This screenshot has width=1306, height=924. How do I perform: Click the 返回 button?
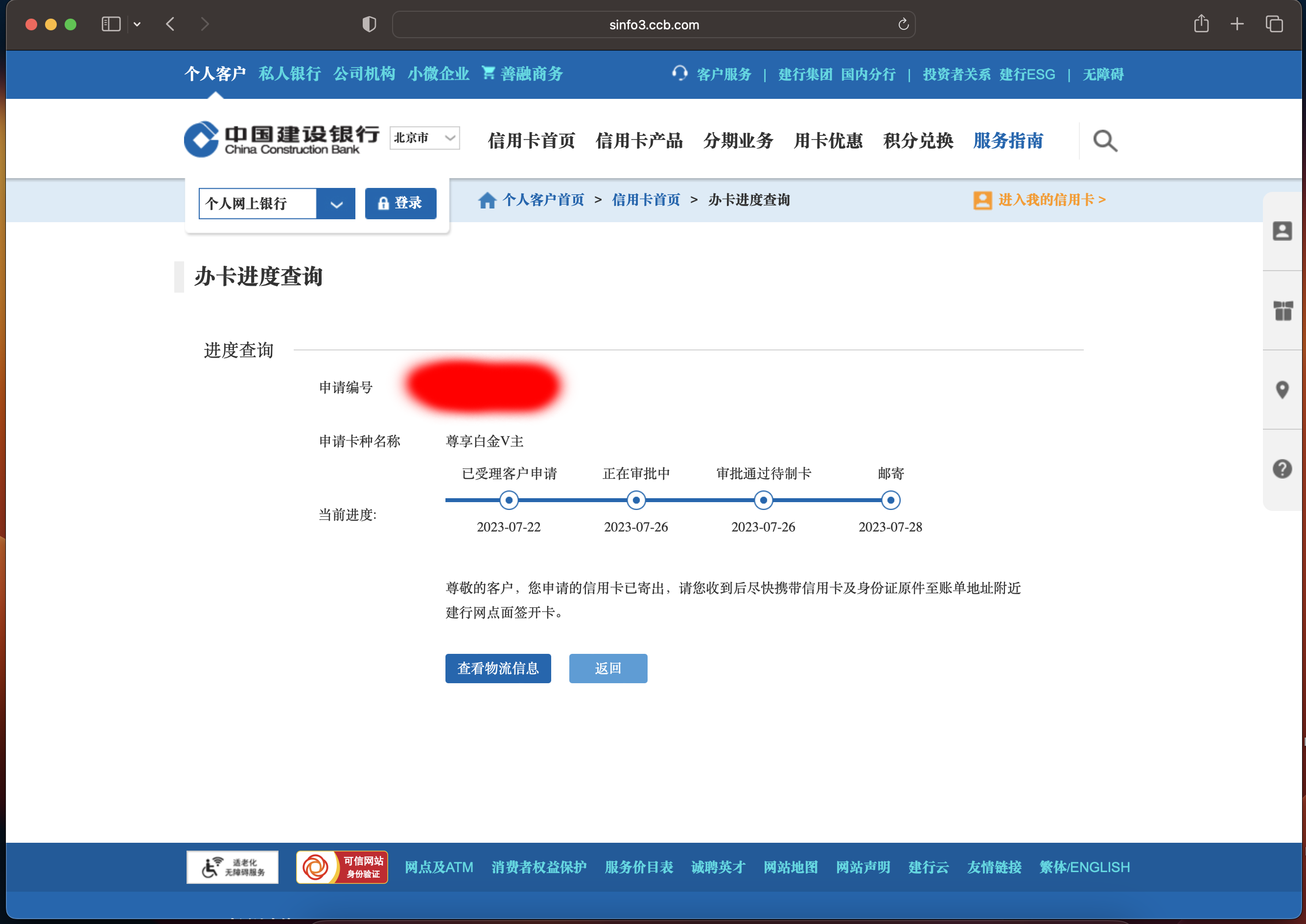[608, 669]
